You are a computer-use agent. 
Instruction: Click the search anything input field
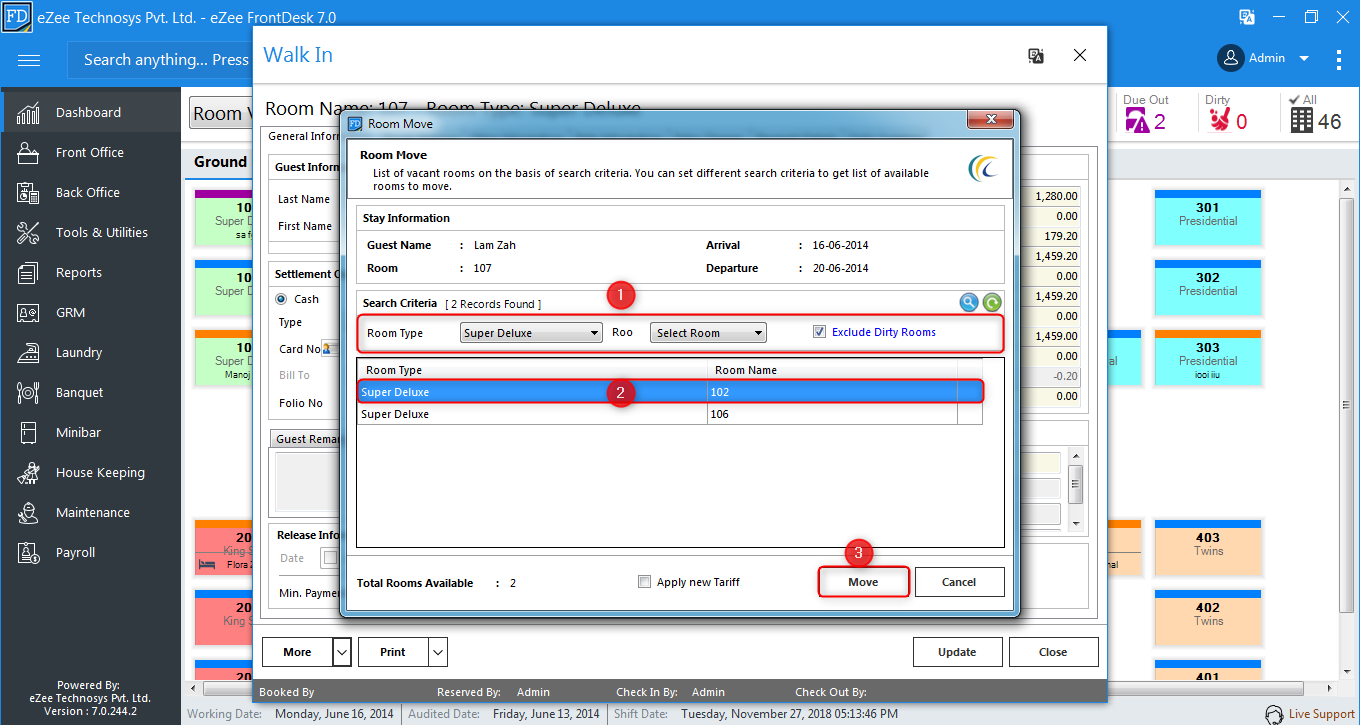[160, 60]
